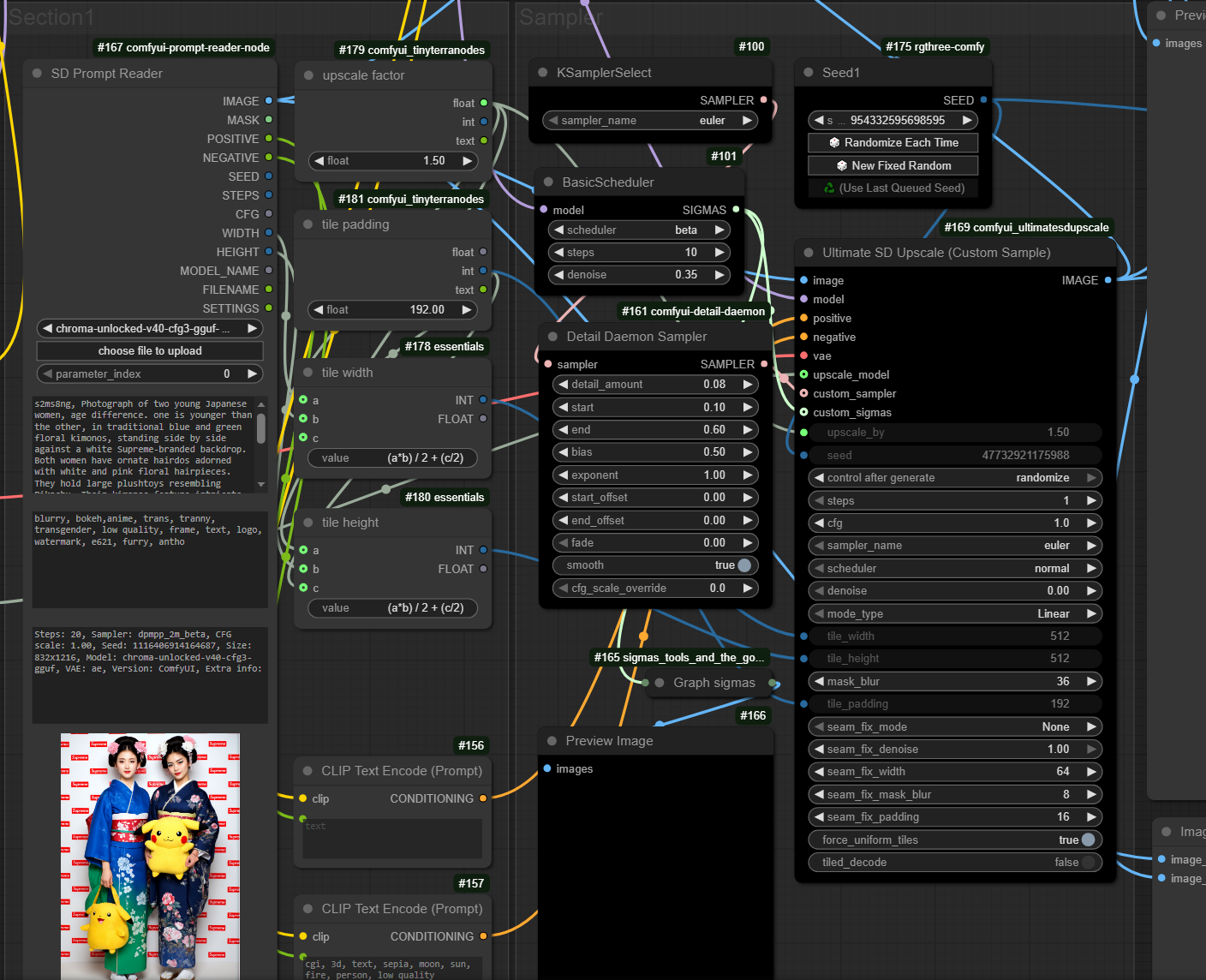Collapse the tile width node dot
This screenshot has width=1206, height=980.
(x=307, y=373)
